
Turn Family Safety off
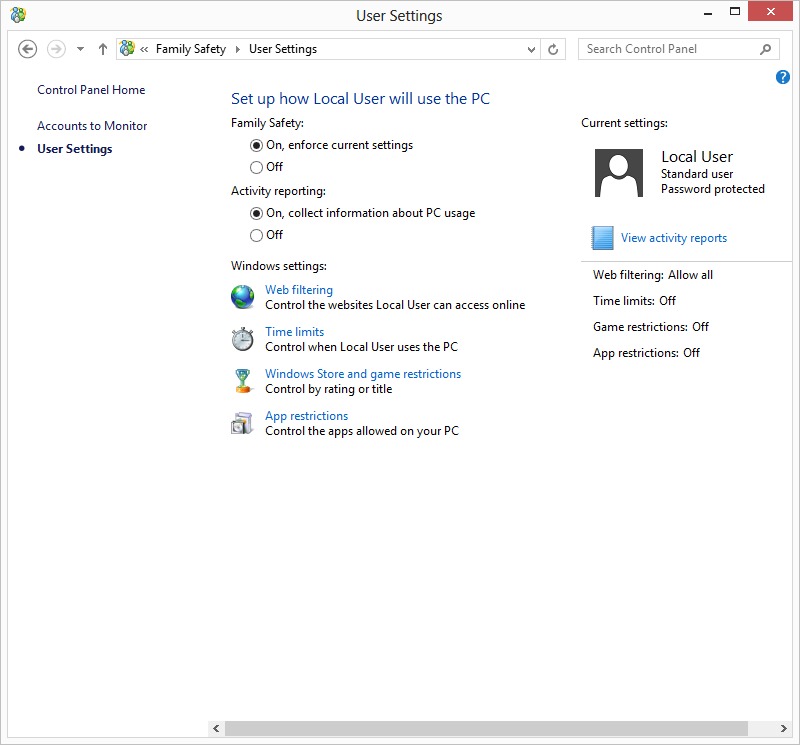coord(257,167)
